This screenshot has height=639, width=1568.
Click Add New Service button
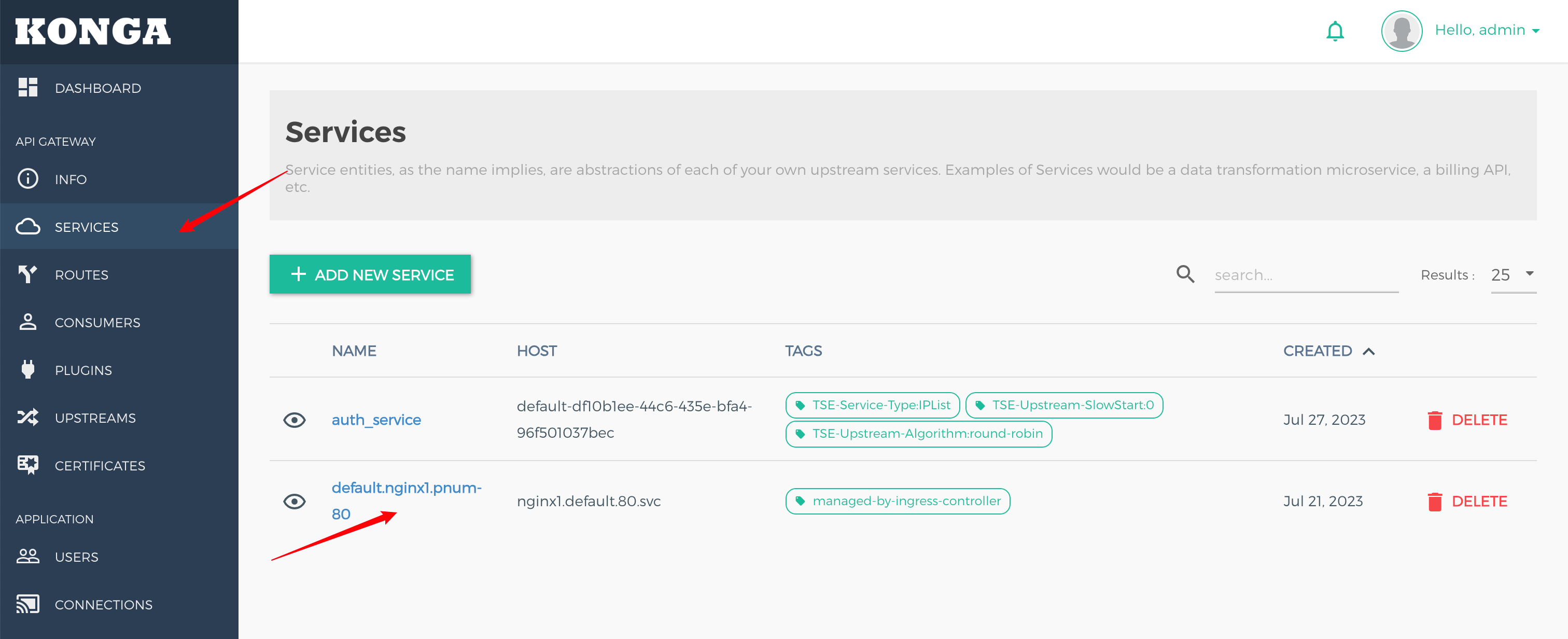pos(370,274)
